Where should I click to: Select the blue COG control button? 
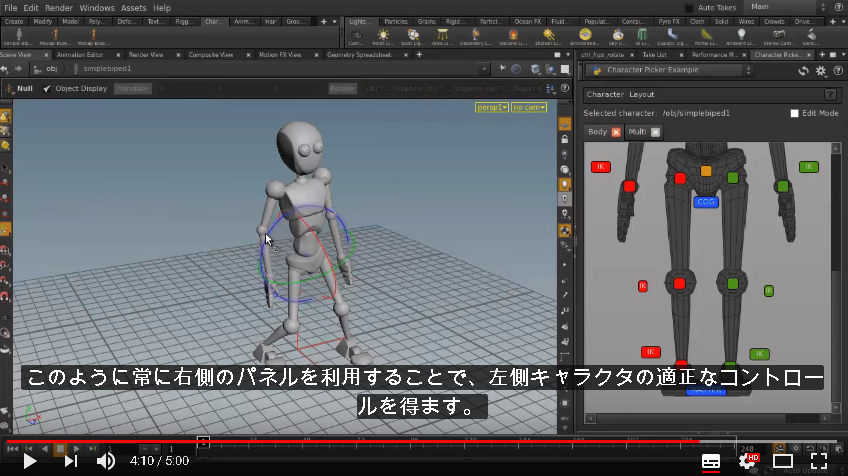coord(706,202)
